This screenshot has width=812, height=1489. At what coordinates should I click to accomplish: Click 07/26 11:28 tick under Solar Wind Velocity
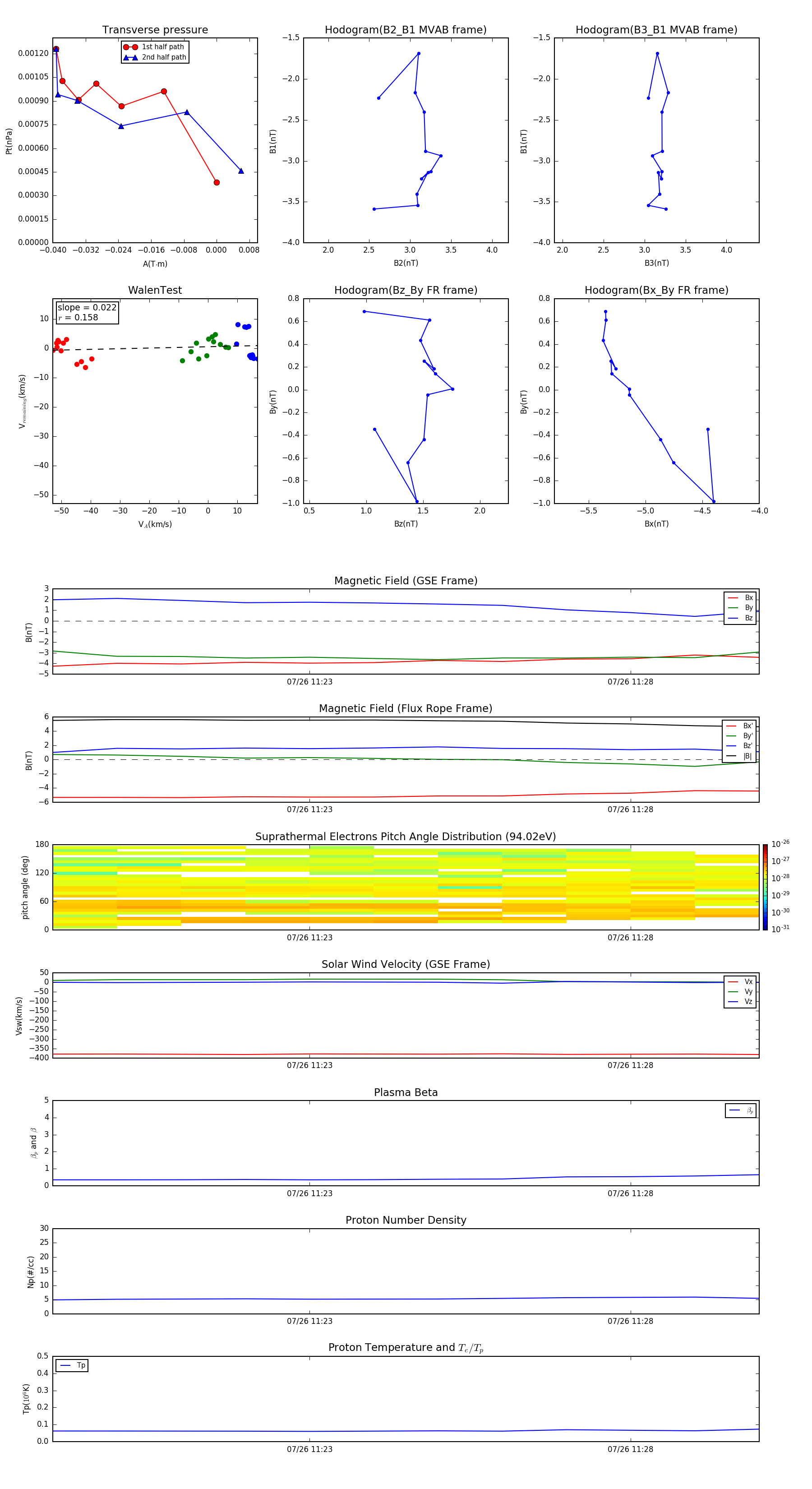click(x=631, y=1065)
